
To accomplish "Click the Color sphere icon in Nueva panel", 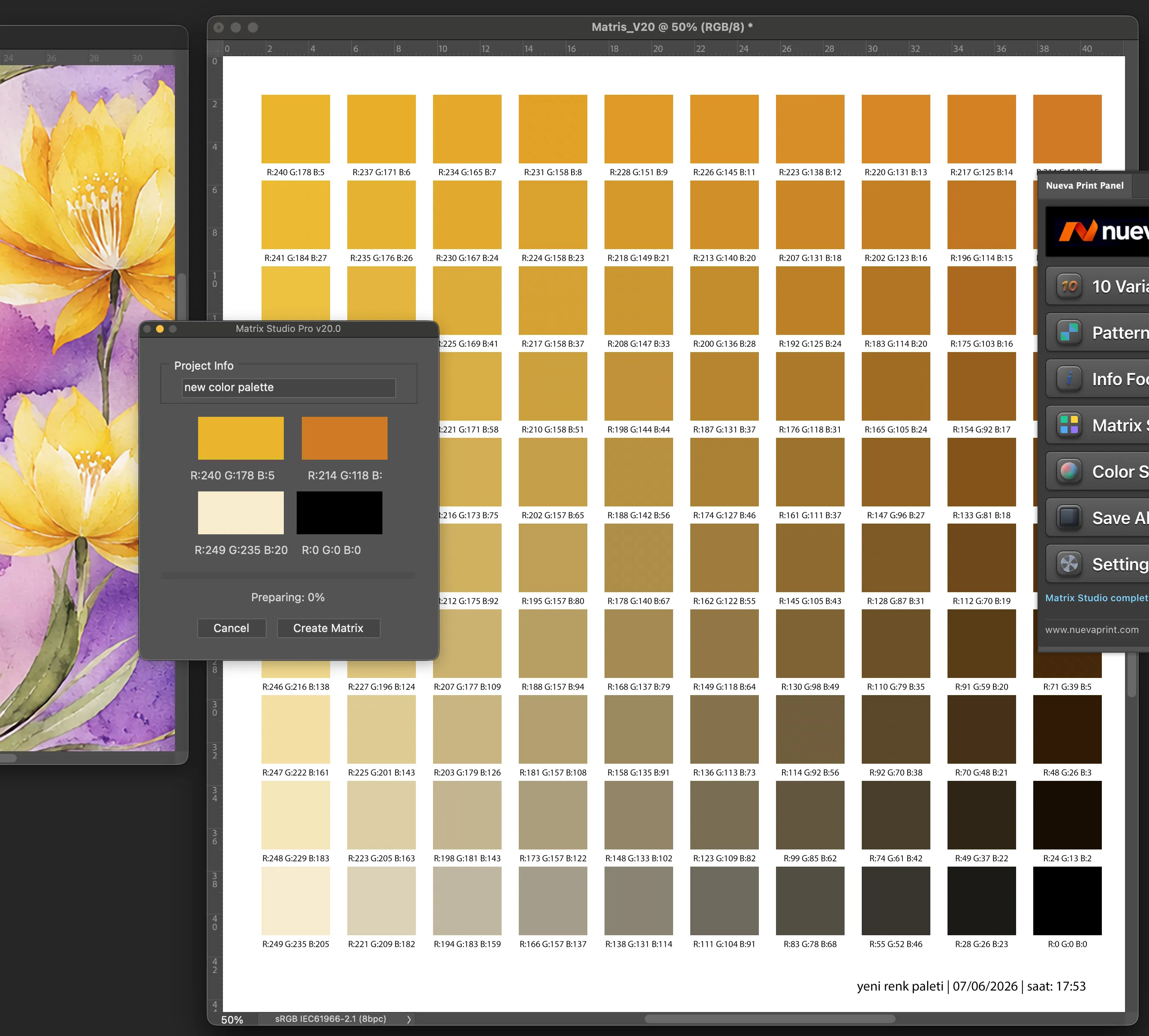I will [x=1069, y=471].
